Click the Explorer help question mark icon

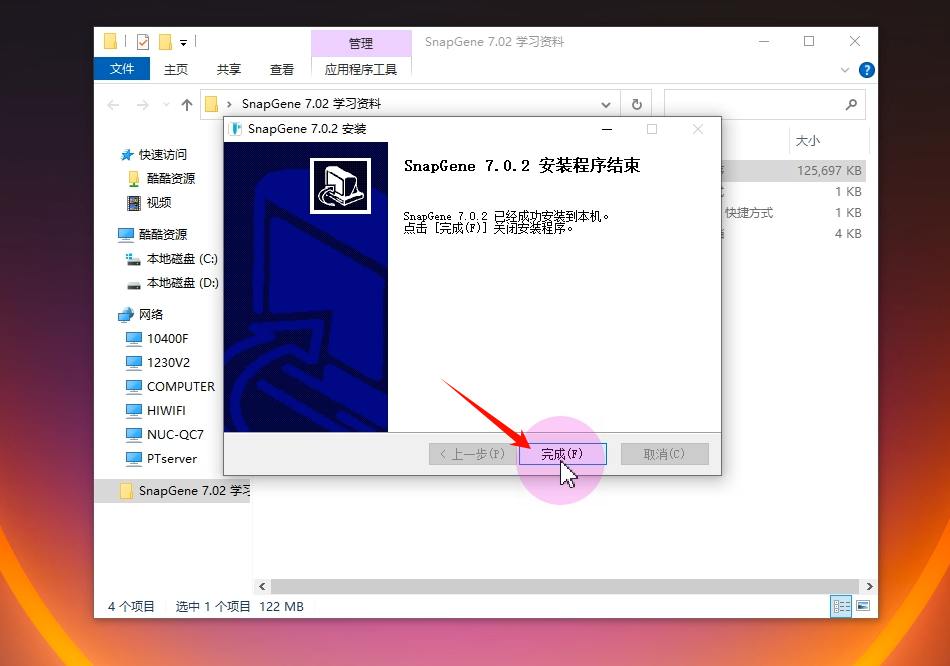click(x=867, y=70)
